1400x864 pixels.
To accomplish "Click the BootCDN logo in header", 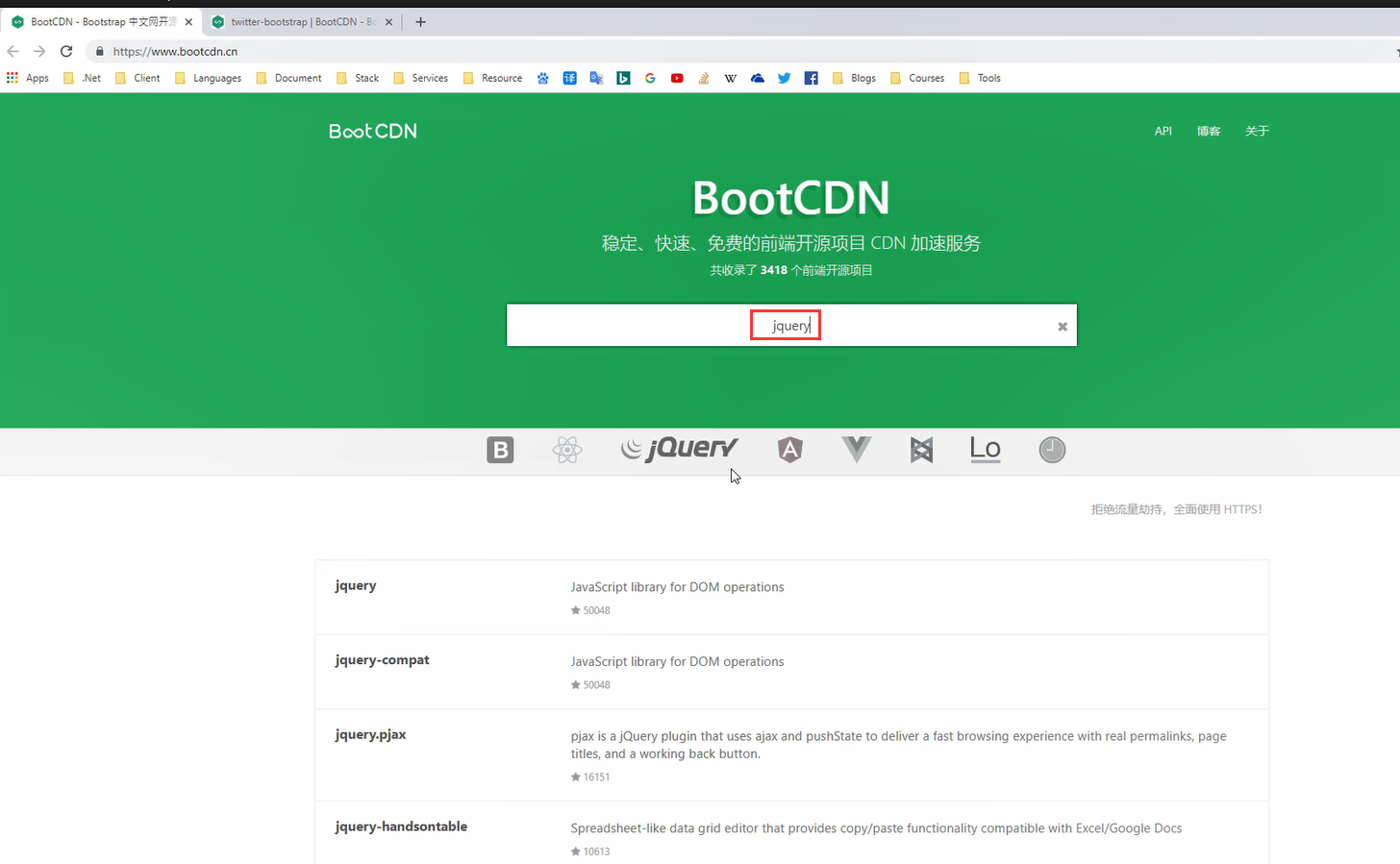I will coord(373,131).
